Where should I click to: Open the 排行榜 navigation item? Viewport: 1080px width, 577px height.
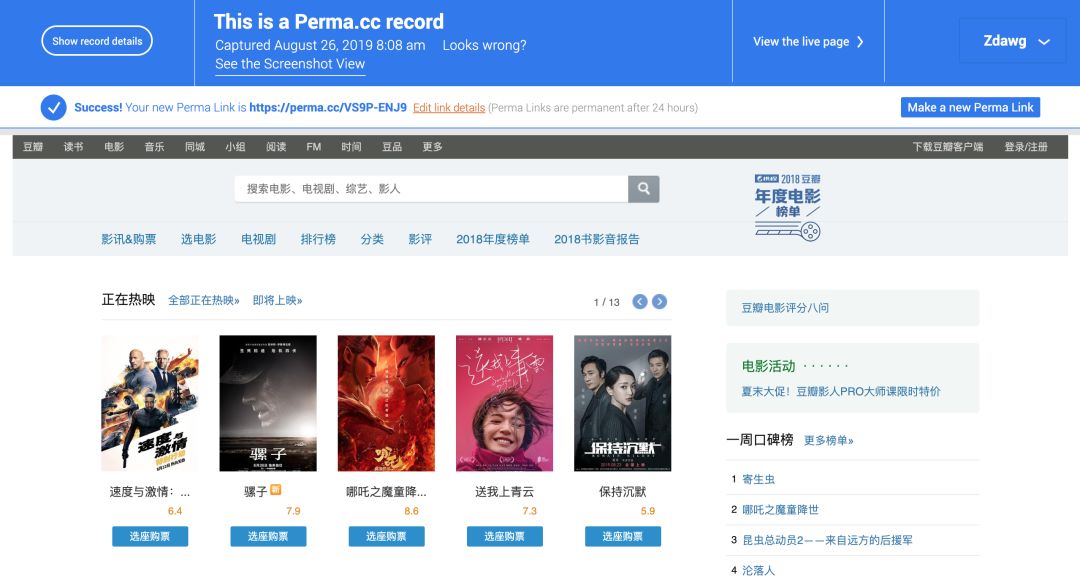coord(317,238)
